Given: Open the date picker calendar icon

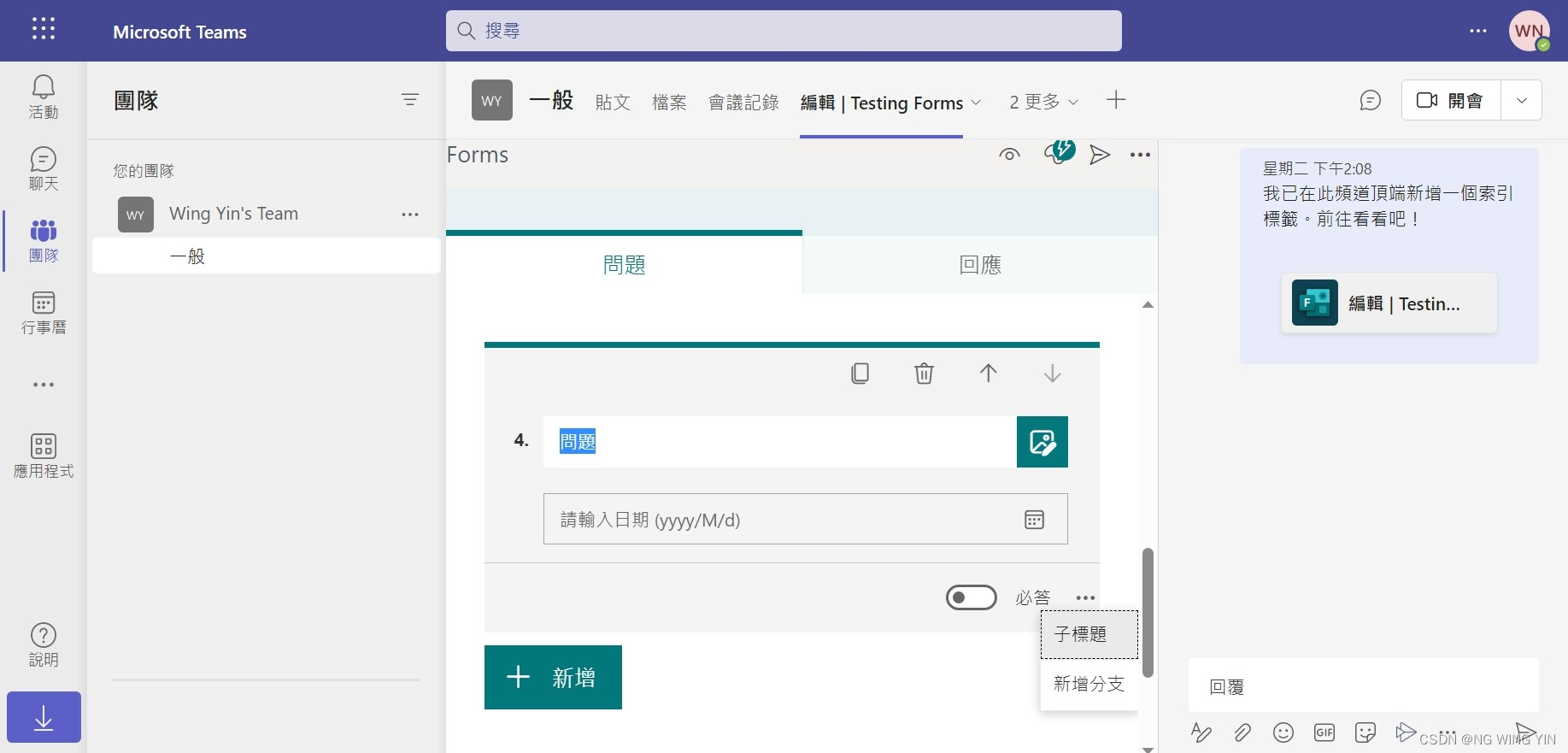Looking at the screenshot, I should [1034, 520].
